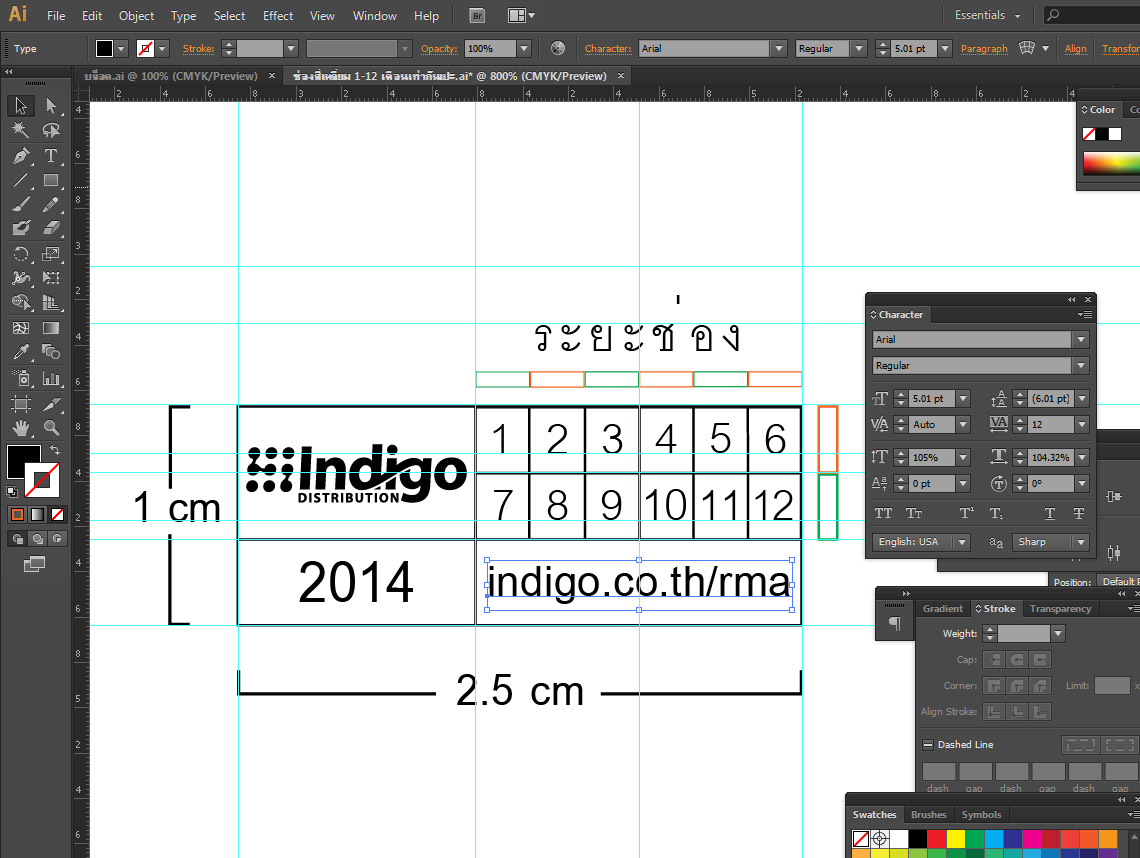Swap fill and stroke colors

tap(55, 450)
